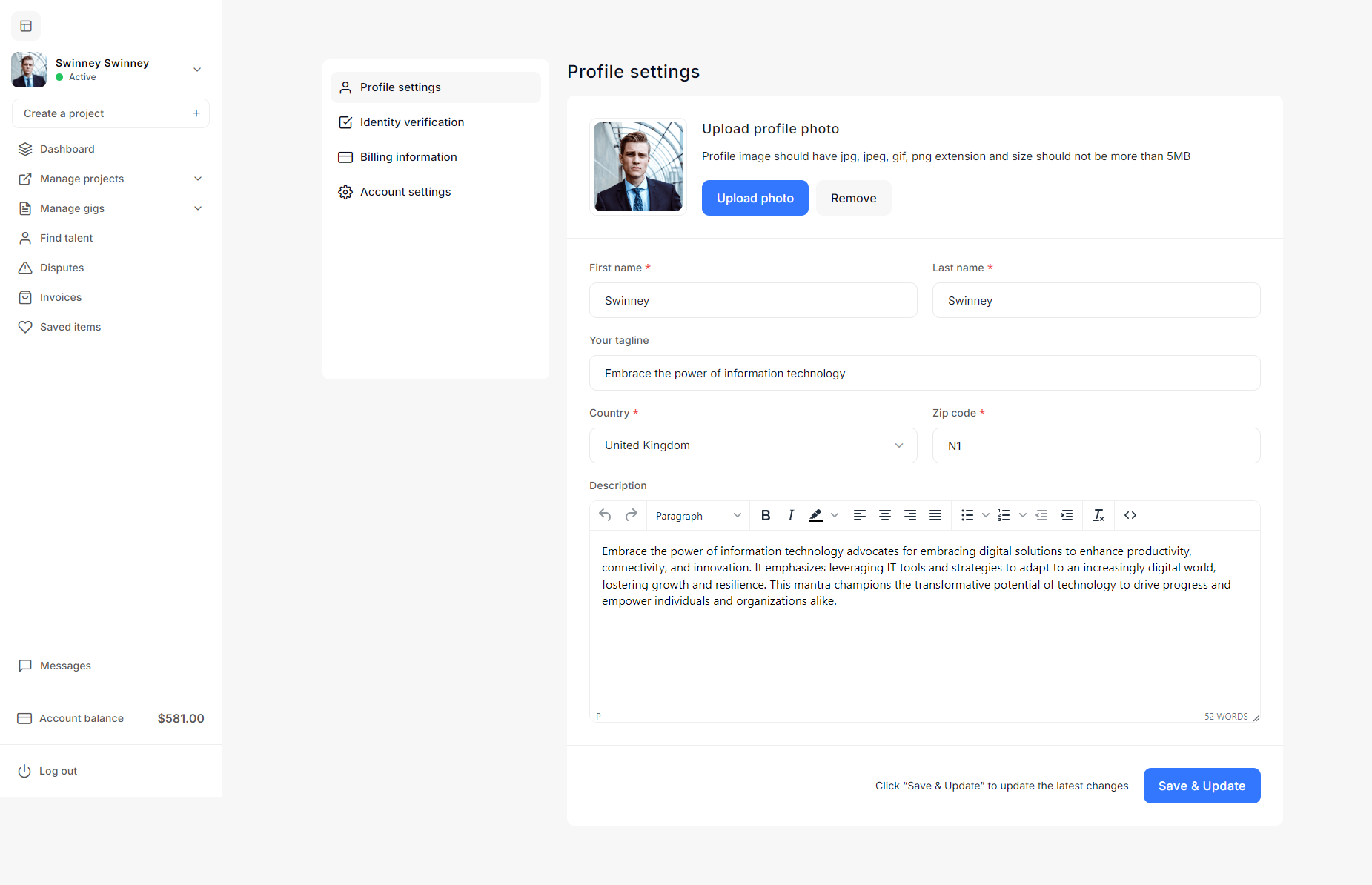This screenshot has width=1372, height=885.
Task: Click the undo icon in editor toolbar
Action: pos(606,515)
